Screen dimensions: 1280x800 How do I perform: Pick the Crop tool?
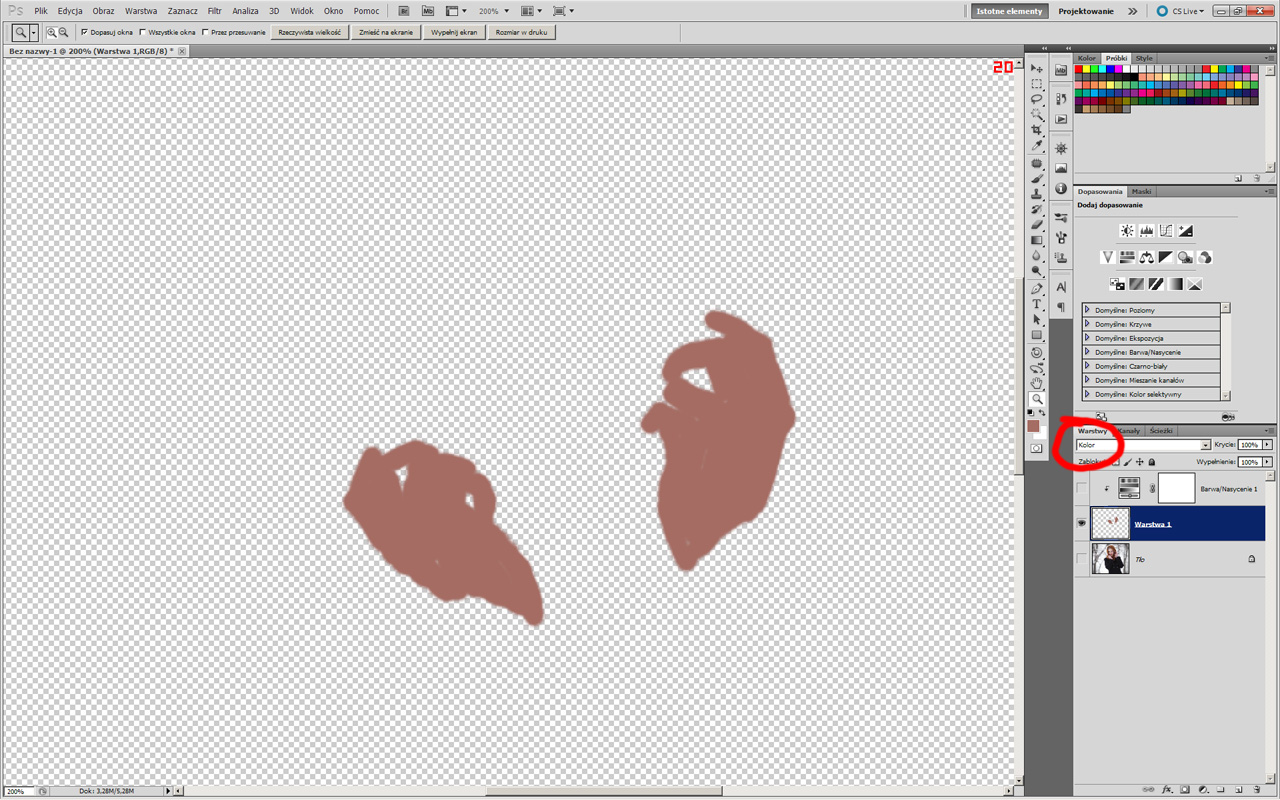(x=1037, y=130)
